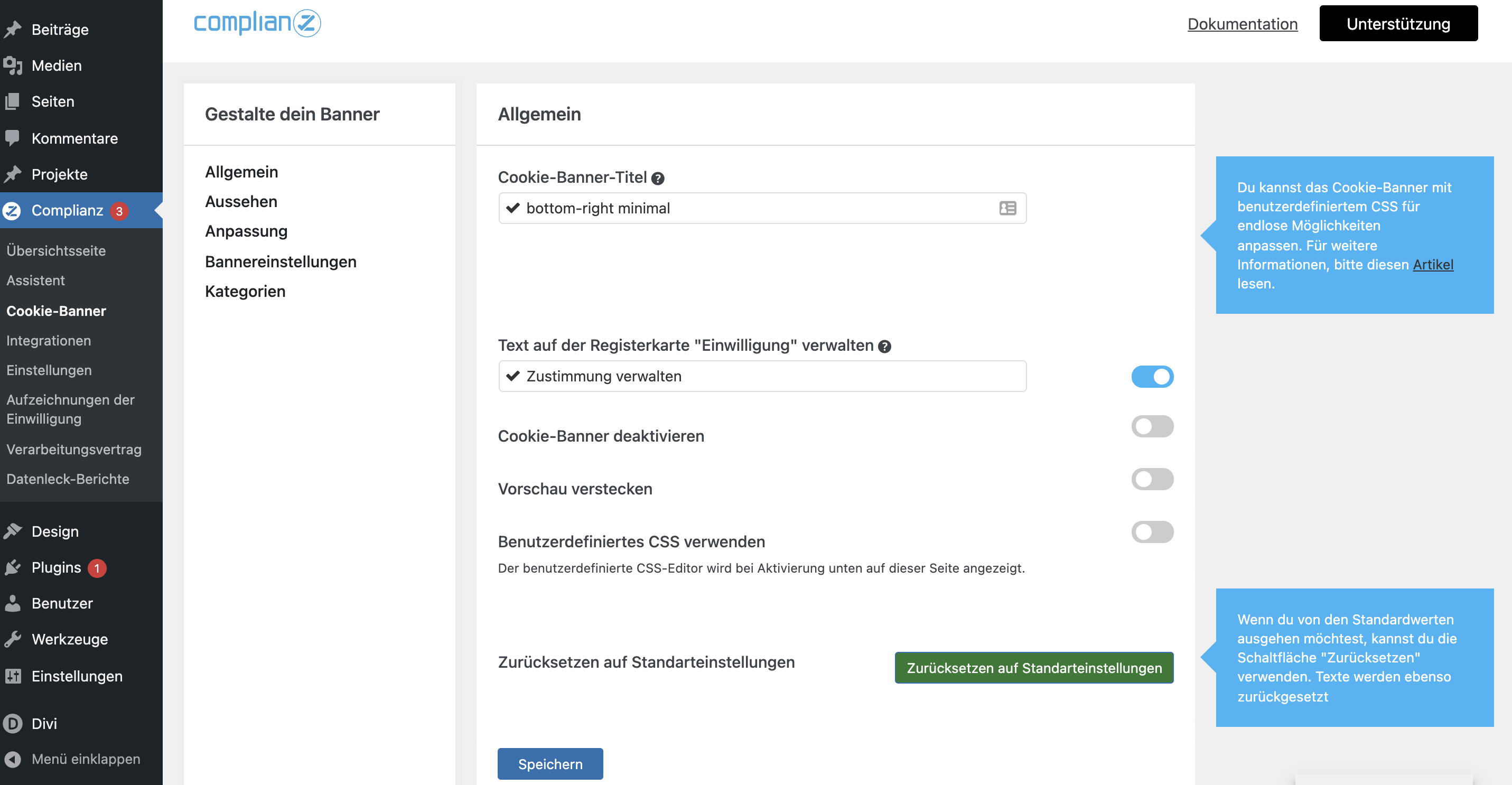1512x785 pixels.
Task: Open the Dokumentation link
Action: coord(1242,24)
